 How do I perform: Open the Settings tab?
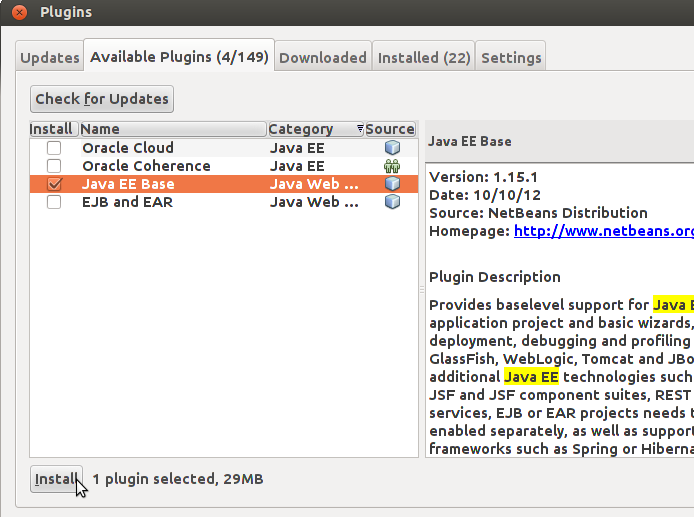[x=511, y=58]
